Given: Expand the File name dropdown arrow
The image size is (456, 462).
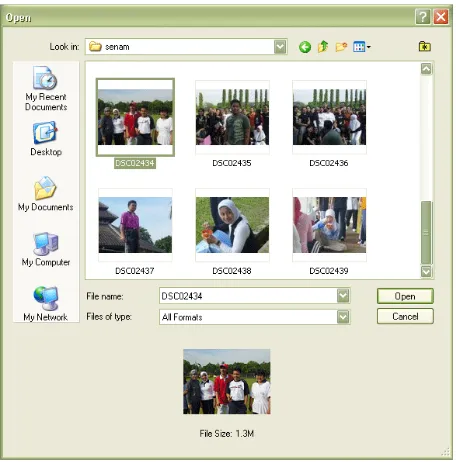Looking at the screenshot, I should 343,296.
